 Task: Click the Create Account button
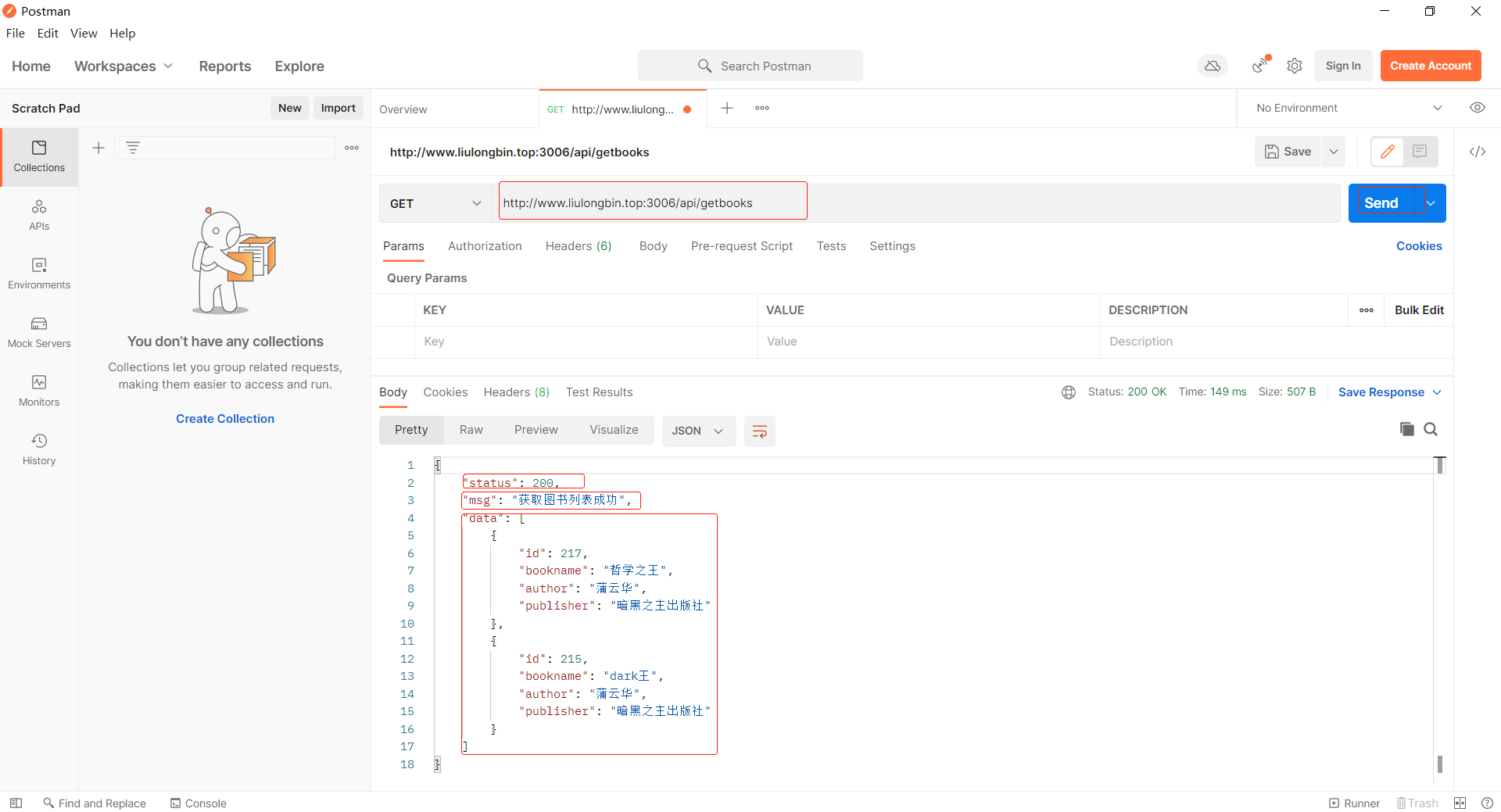pos(1431,66)
